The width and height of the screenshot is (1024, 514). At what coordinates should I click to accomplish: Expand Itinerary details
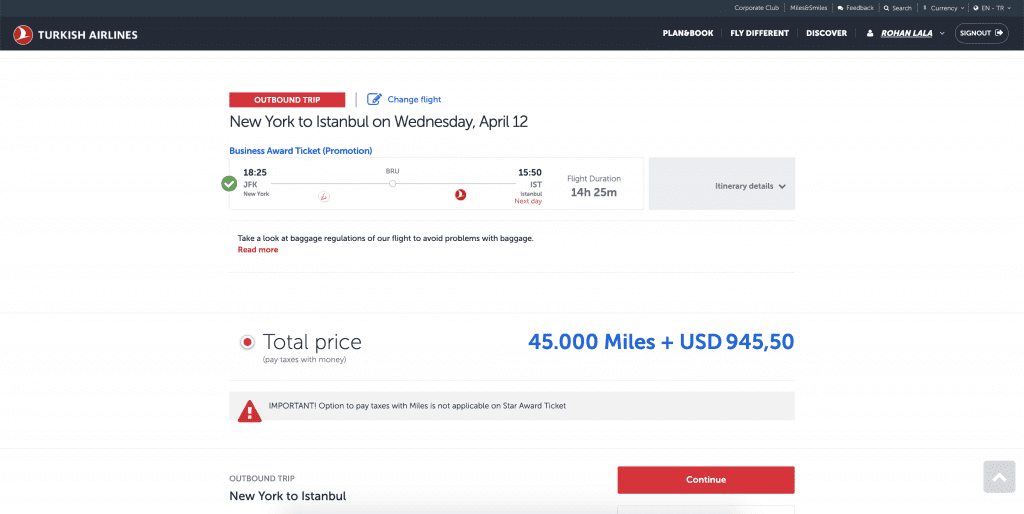coord(722,184)
